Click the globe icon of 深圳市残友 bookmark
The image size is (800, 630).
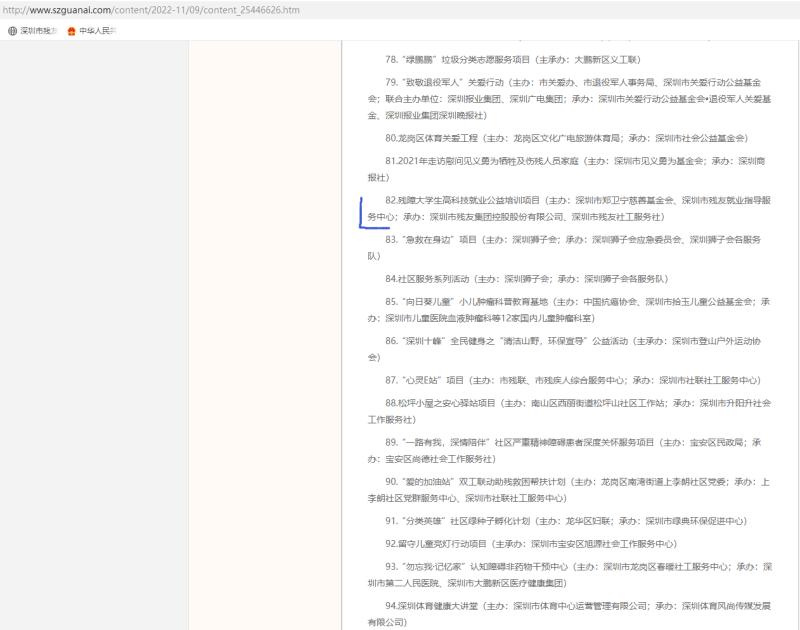(x=12, y=31)
